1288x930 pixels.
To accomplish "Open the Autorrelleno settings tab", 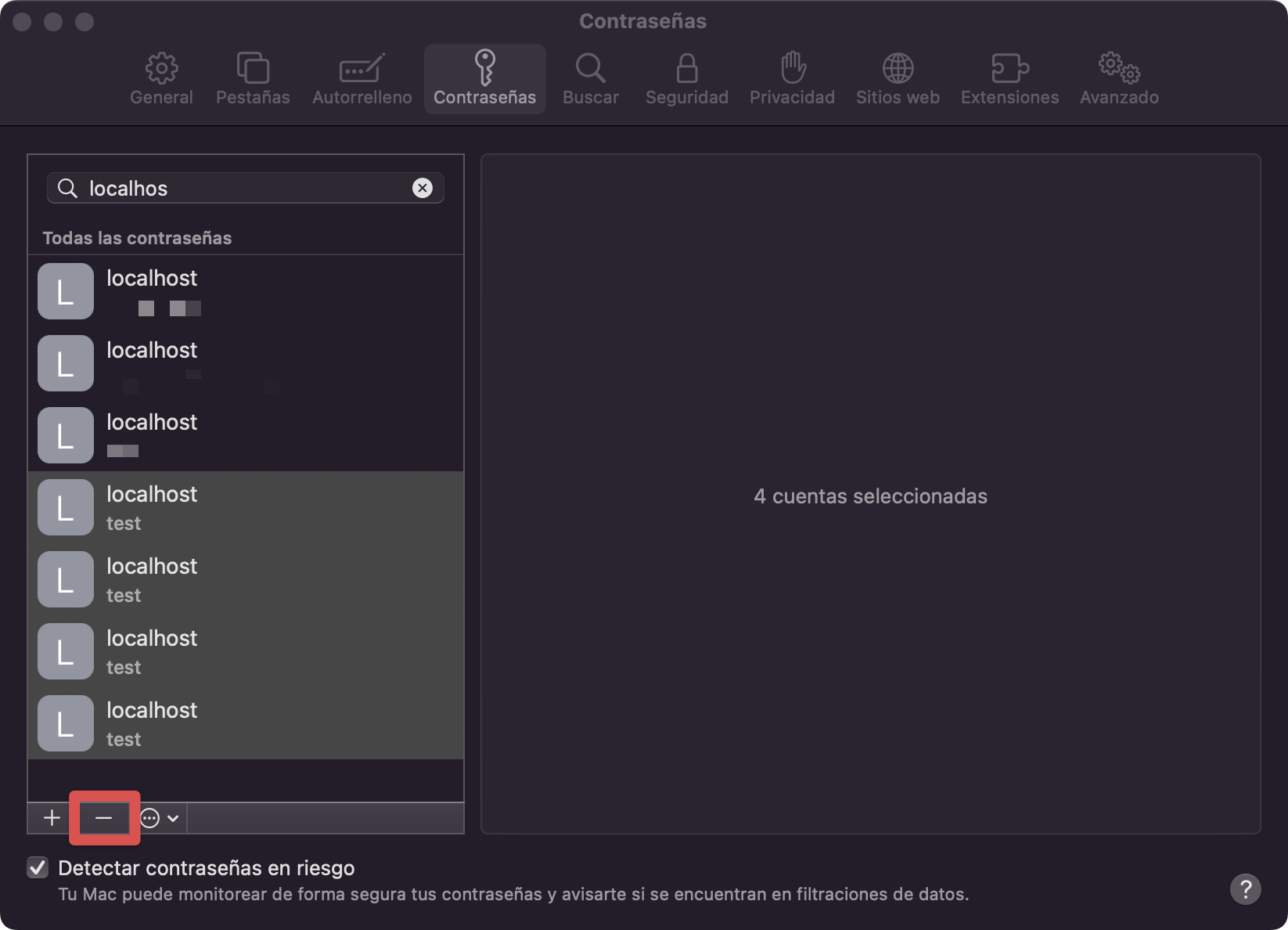I will coord(362,79).
